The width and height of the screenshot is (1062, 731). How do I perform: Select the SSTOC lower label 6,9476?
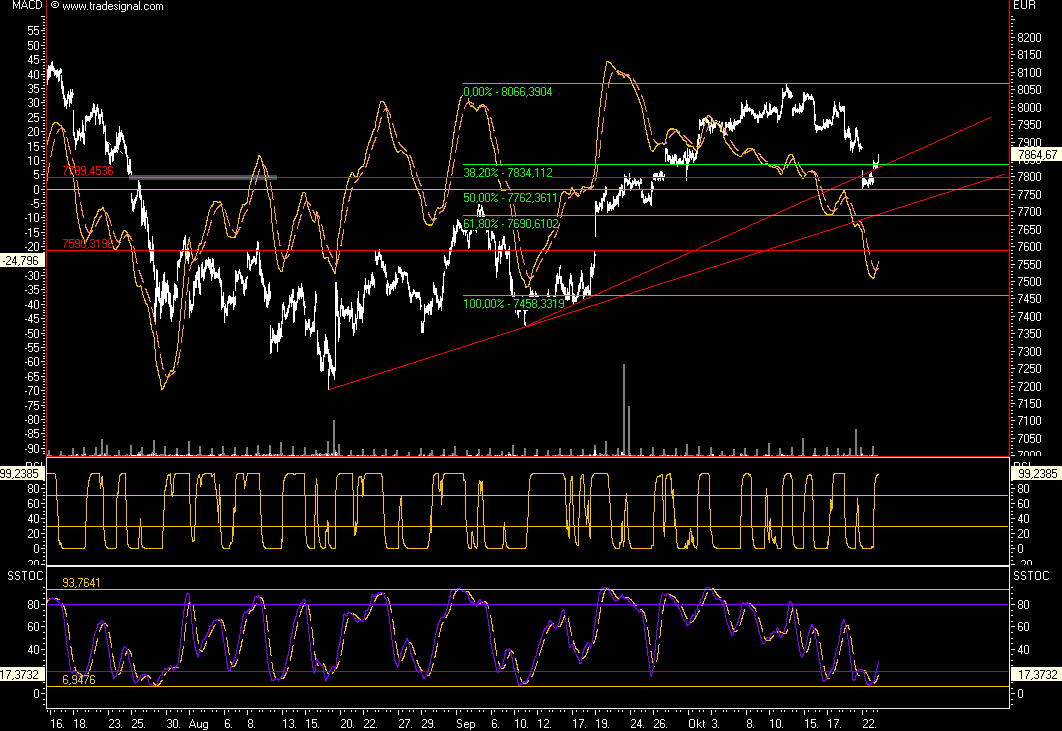[82, 680]
